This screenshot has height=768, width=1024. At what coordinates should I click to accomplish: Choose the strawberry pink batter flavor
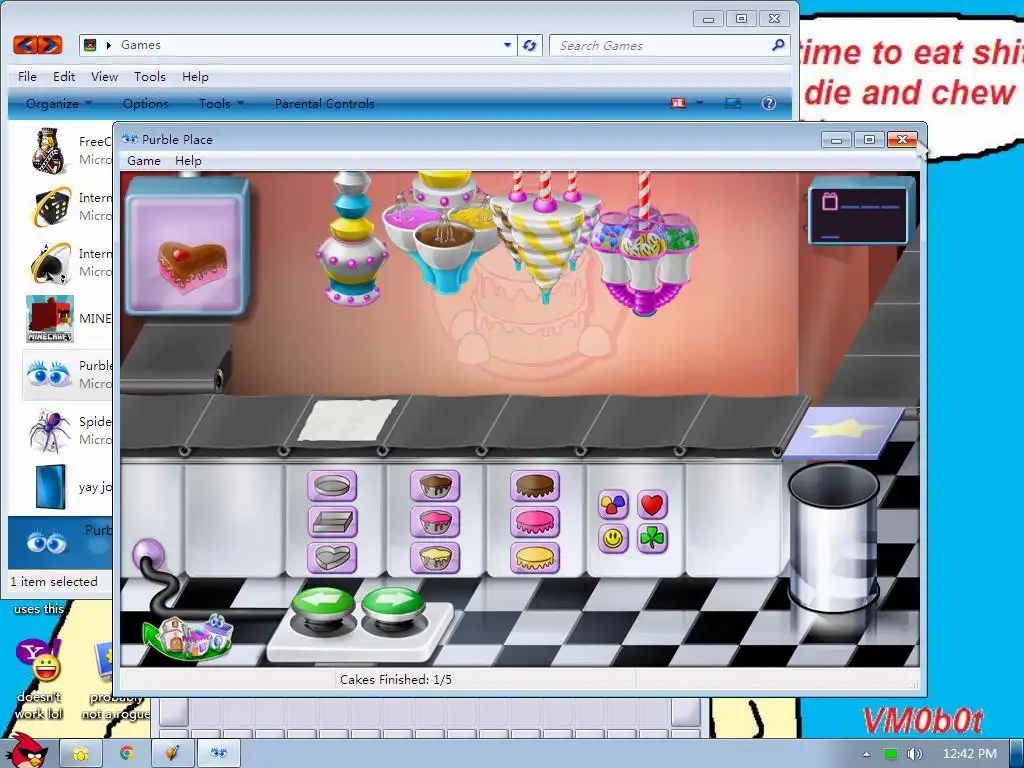click(x=435, y=522)
